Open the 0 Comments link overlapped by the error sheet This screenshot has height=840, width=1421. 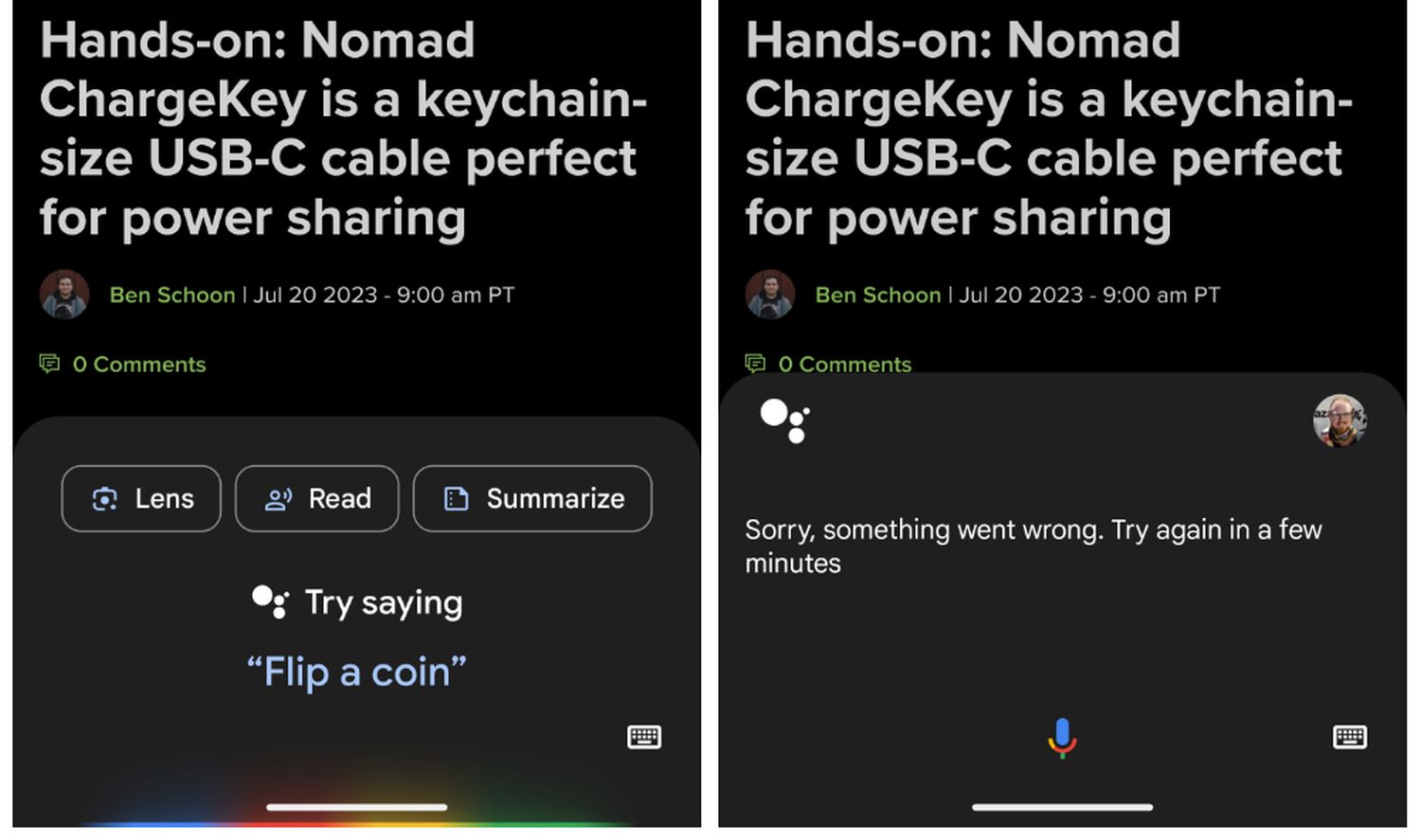(x=844, y=364)
